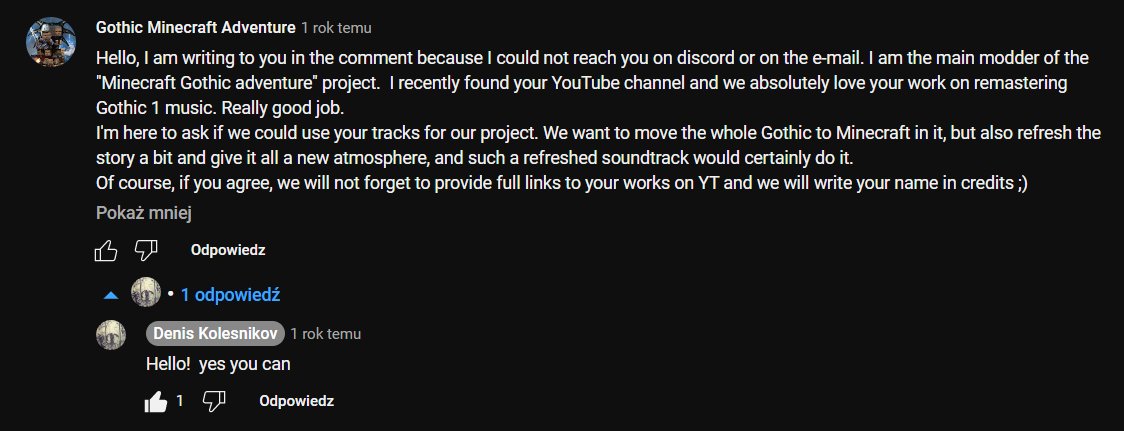Toggle the thumbs-up on Denis Kolesnikov's reply
The image size is (1124, 431).
156,401
